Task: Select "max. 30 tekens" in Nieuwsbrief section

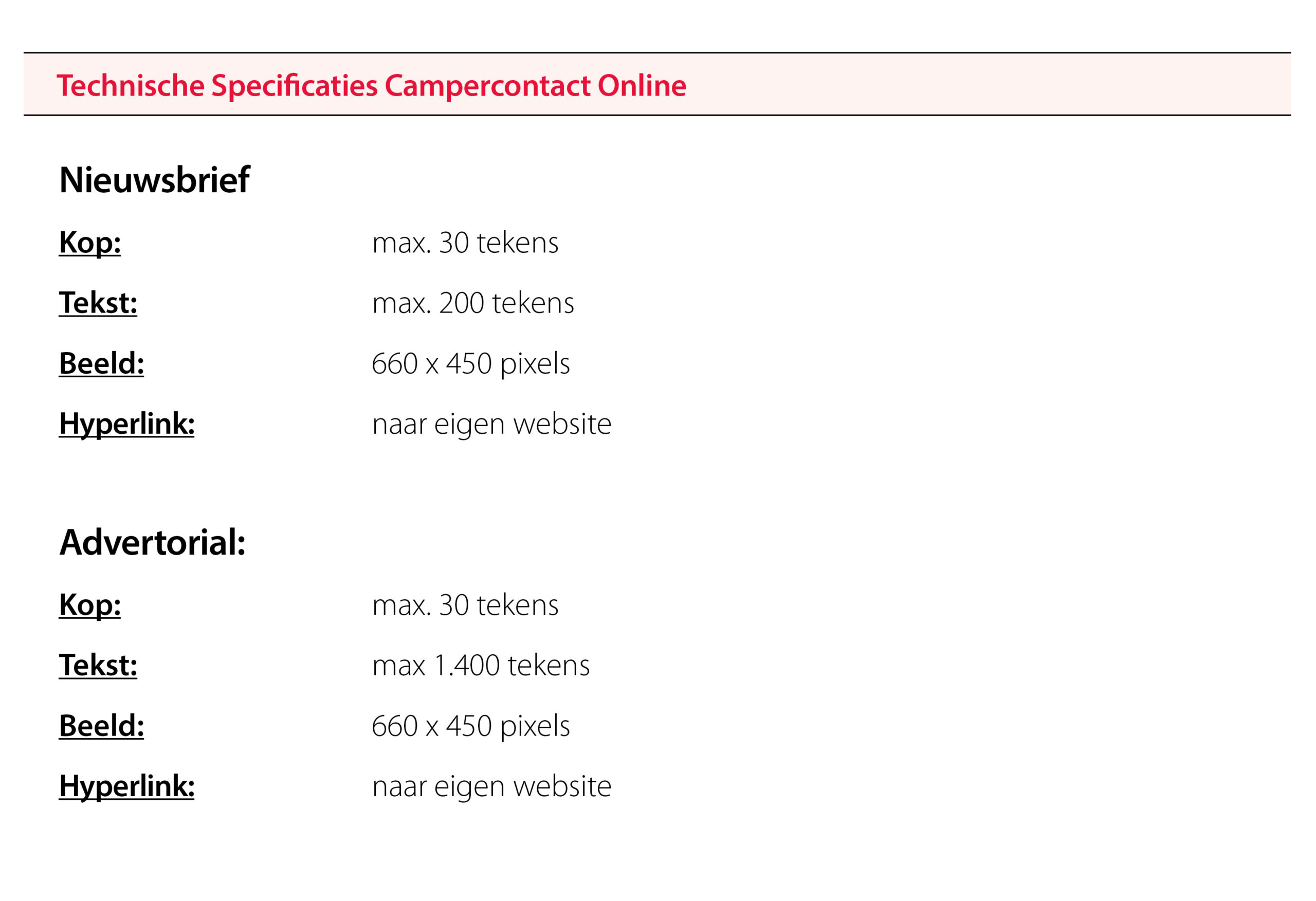Action: 465,243
